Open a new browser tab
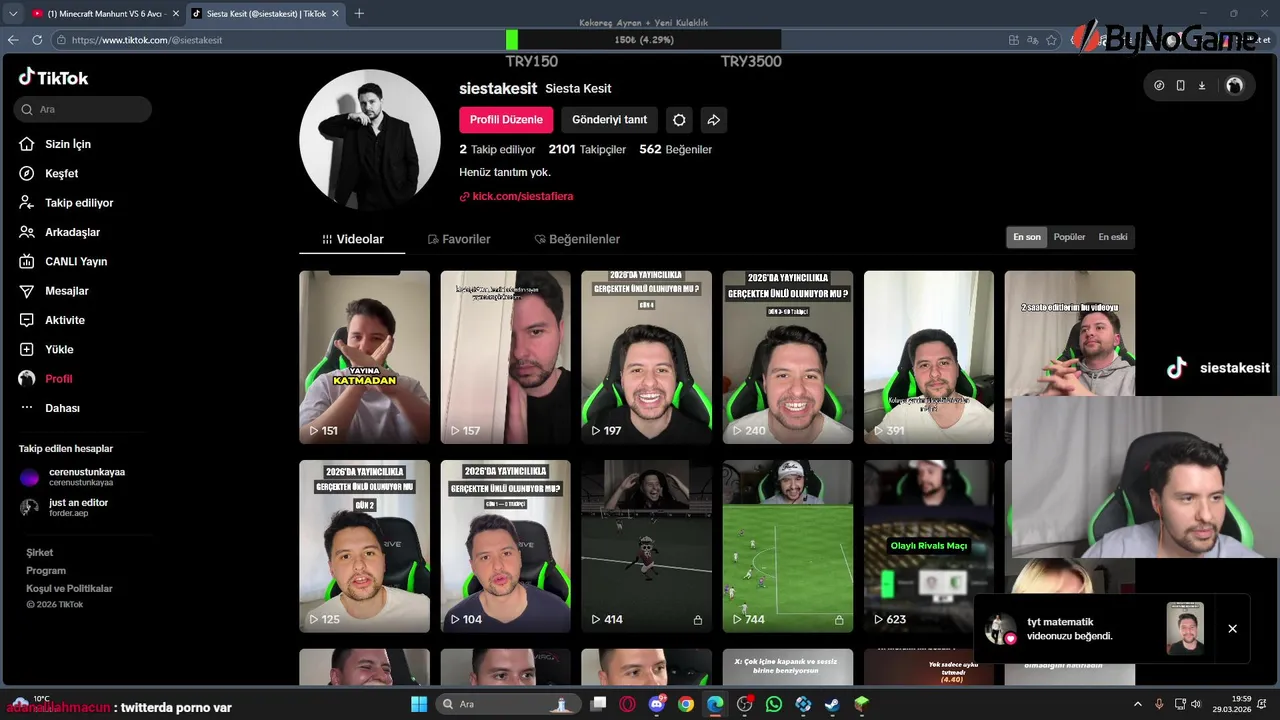This screenshot has width=1280, height=720. point(359,14)
